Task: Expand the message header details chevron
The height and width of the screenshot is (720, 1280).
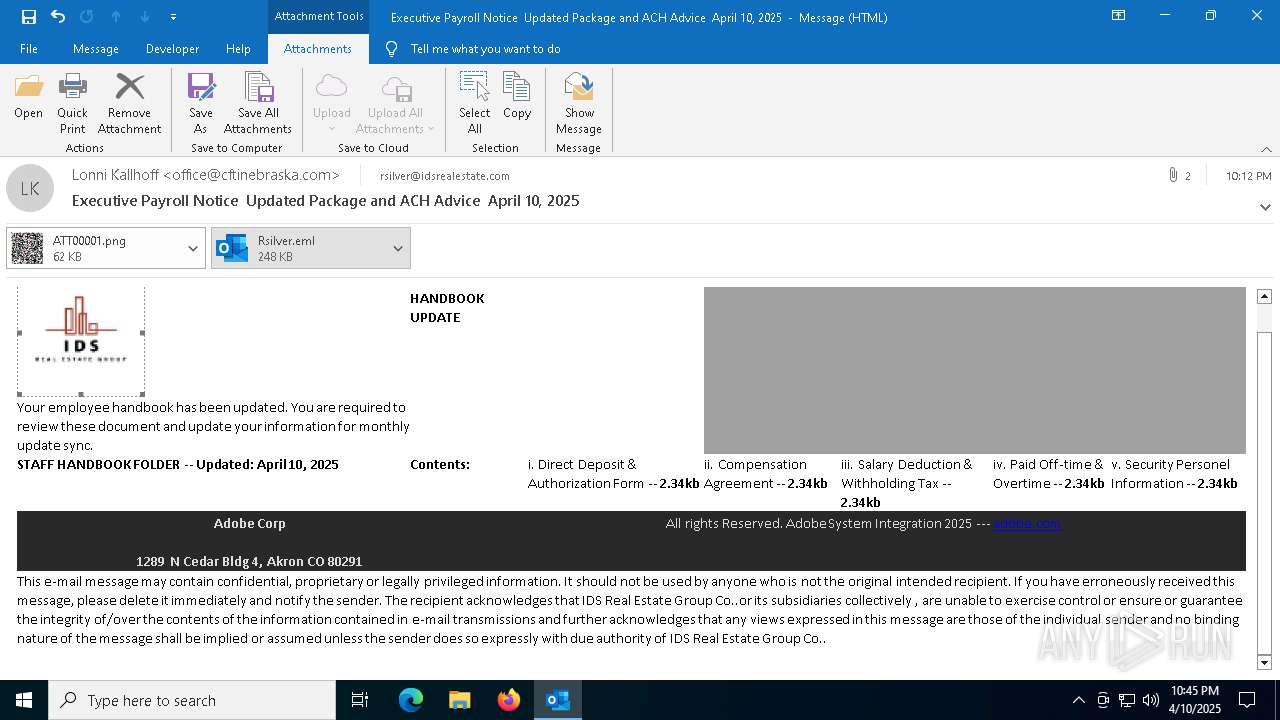Action: pos(1265,207)
